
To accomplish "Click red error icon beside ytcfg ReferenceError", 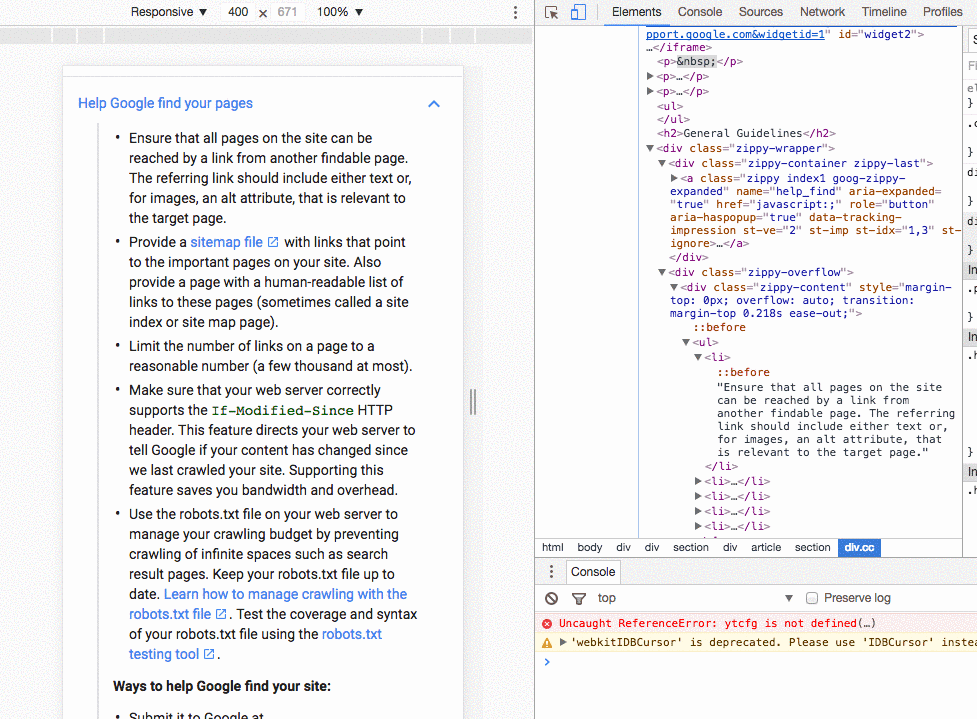I will coord(547,623).
